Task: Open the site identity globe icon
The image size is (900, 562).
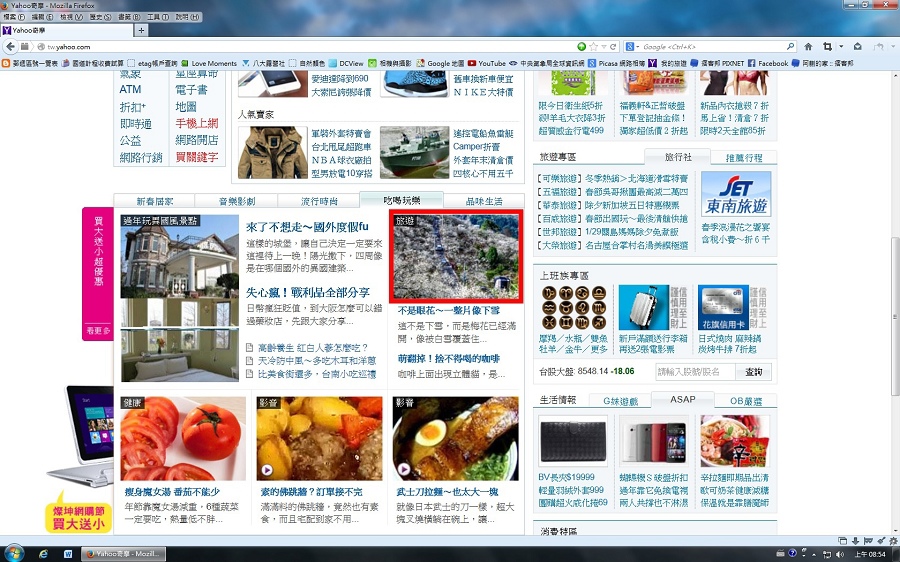Action: pyautogui.click(x=41, y=47)
